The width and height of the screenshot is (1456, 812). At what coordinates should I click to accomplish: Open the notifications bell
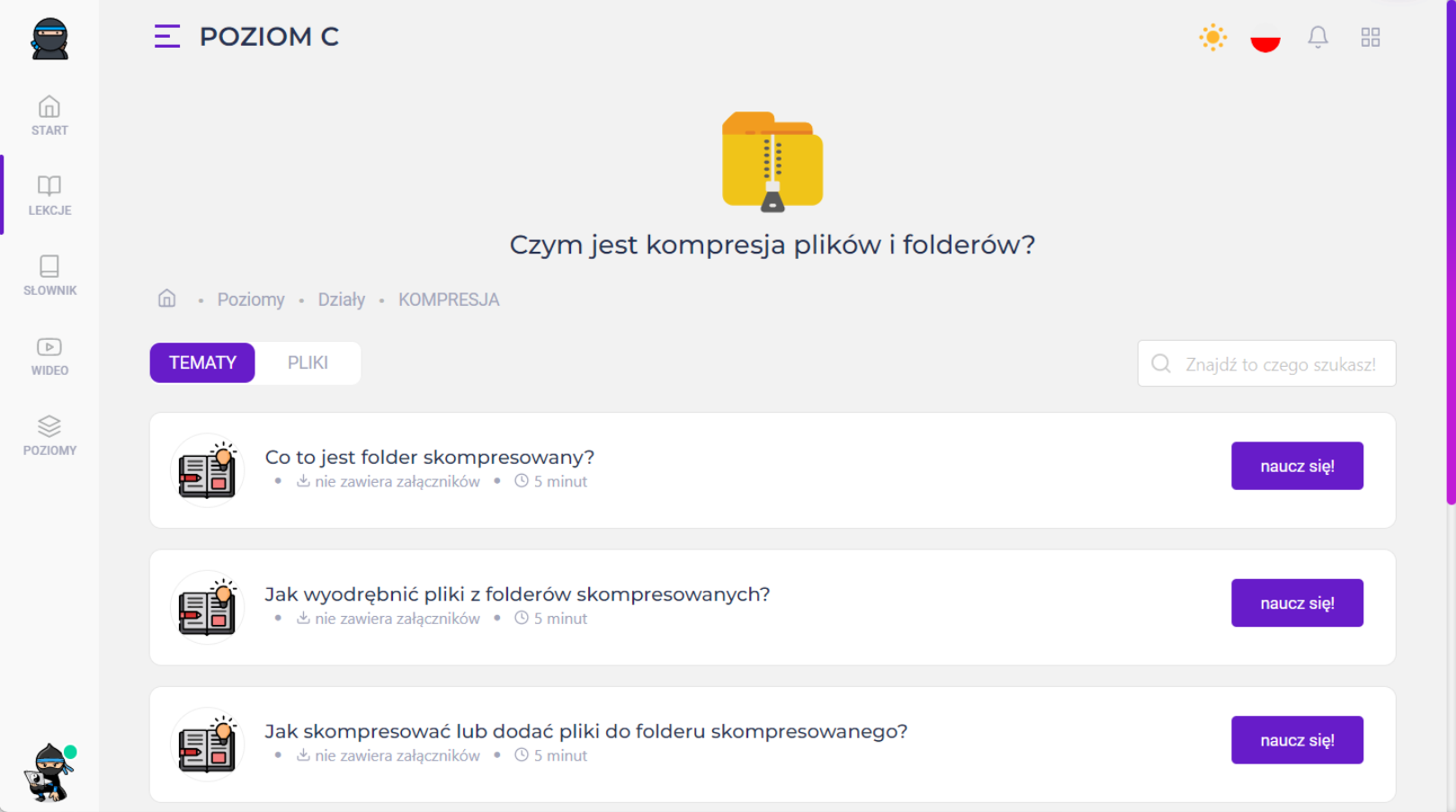pyautogui.click(x=1318, y=37)
